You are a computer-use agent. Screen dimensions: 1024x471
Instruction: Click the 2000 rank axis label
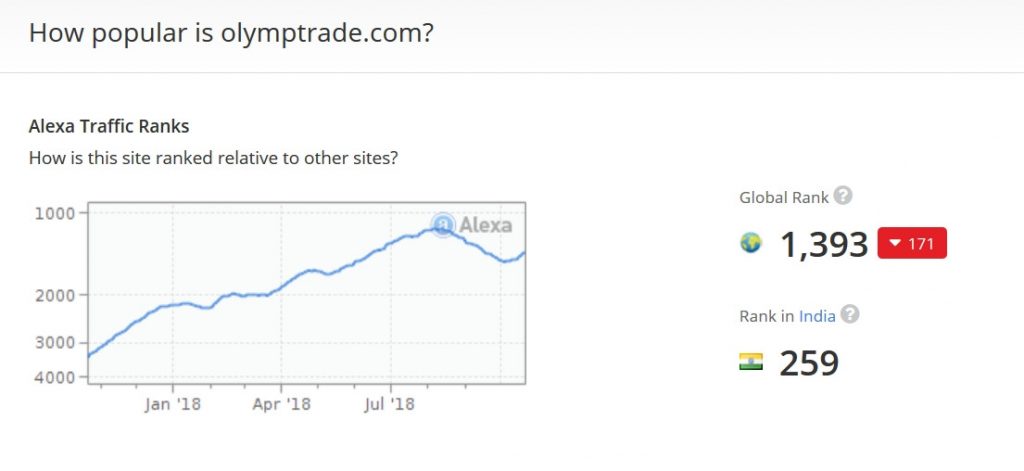coord(55,295)
